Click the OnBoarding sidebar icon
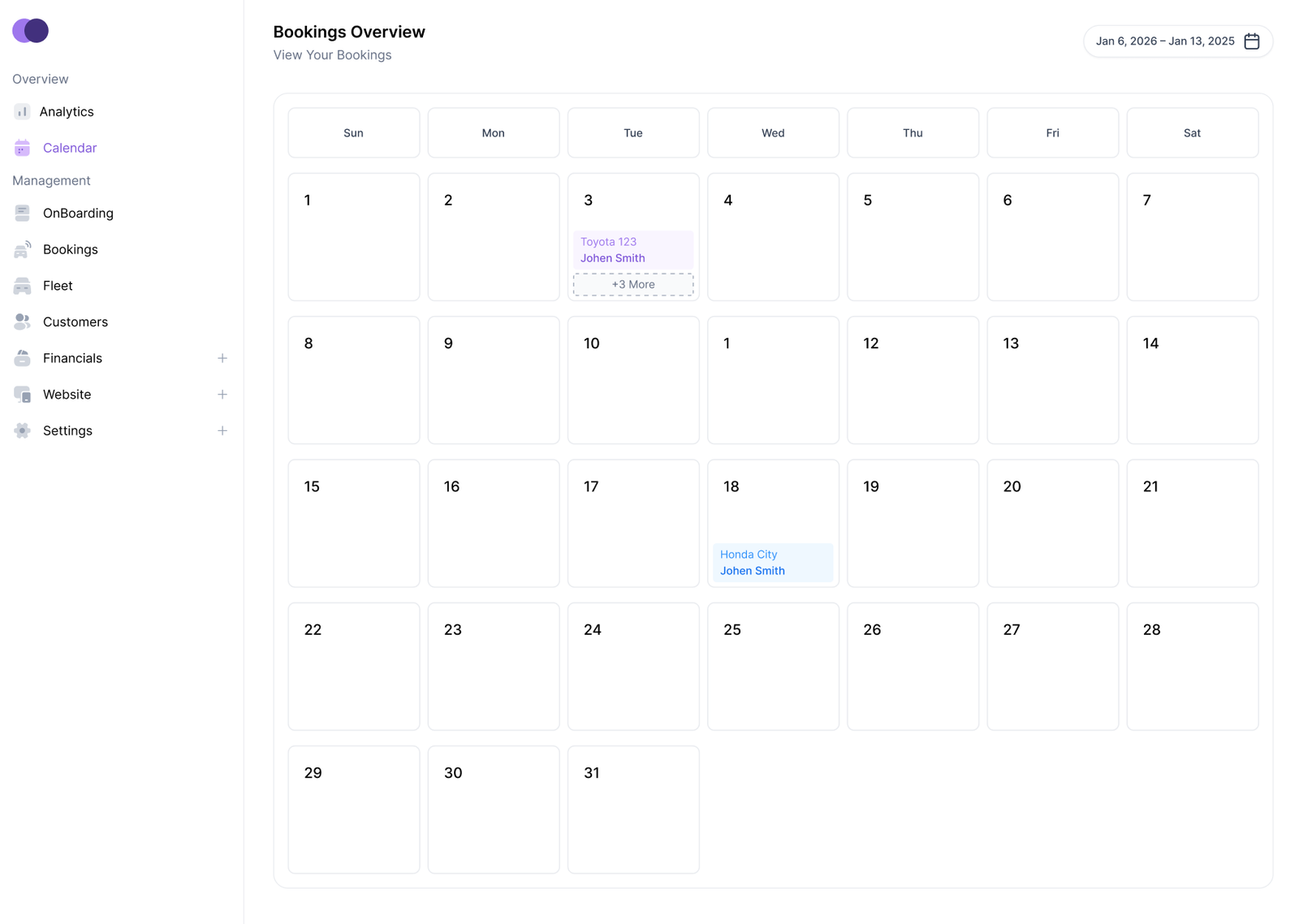 (22, 213)
